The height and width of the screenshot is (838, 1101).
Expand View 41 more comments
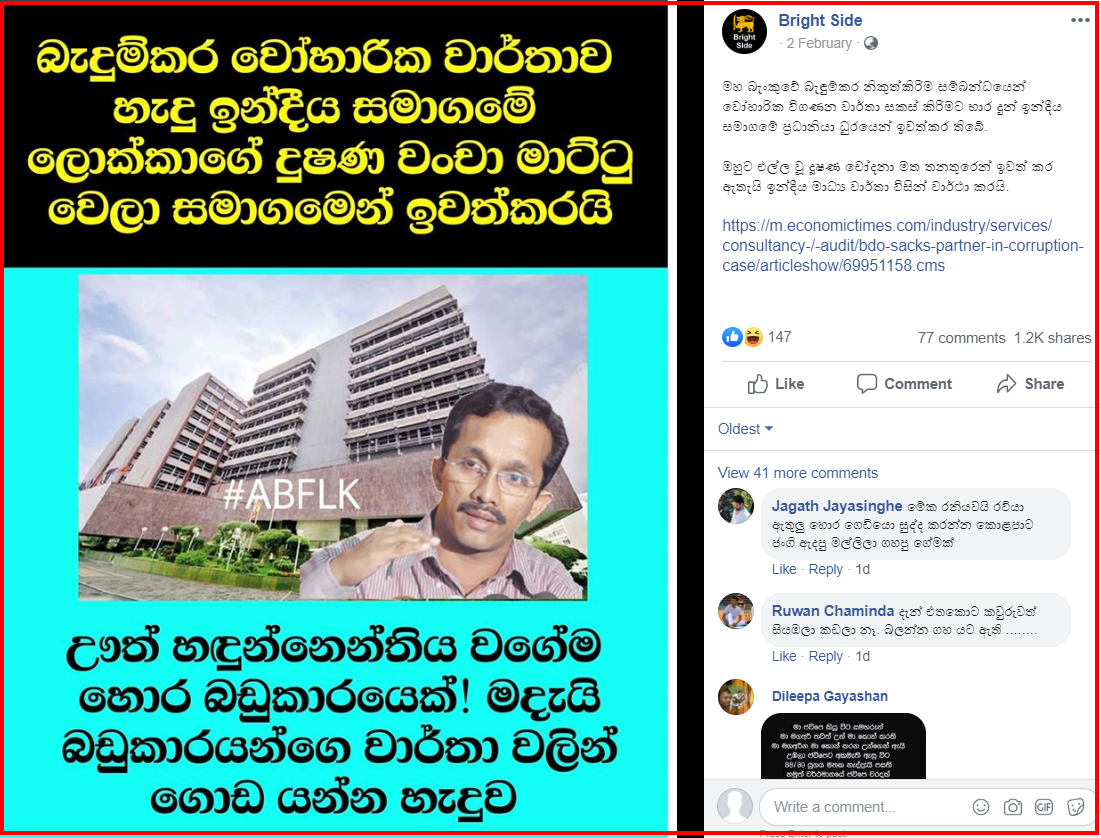click(798, 473)
